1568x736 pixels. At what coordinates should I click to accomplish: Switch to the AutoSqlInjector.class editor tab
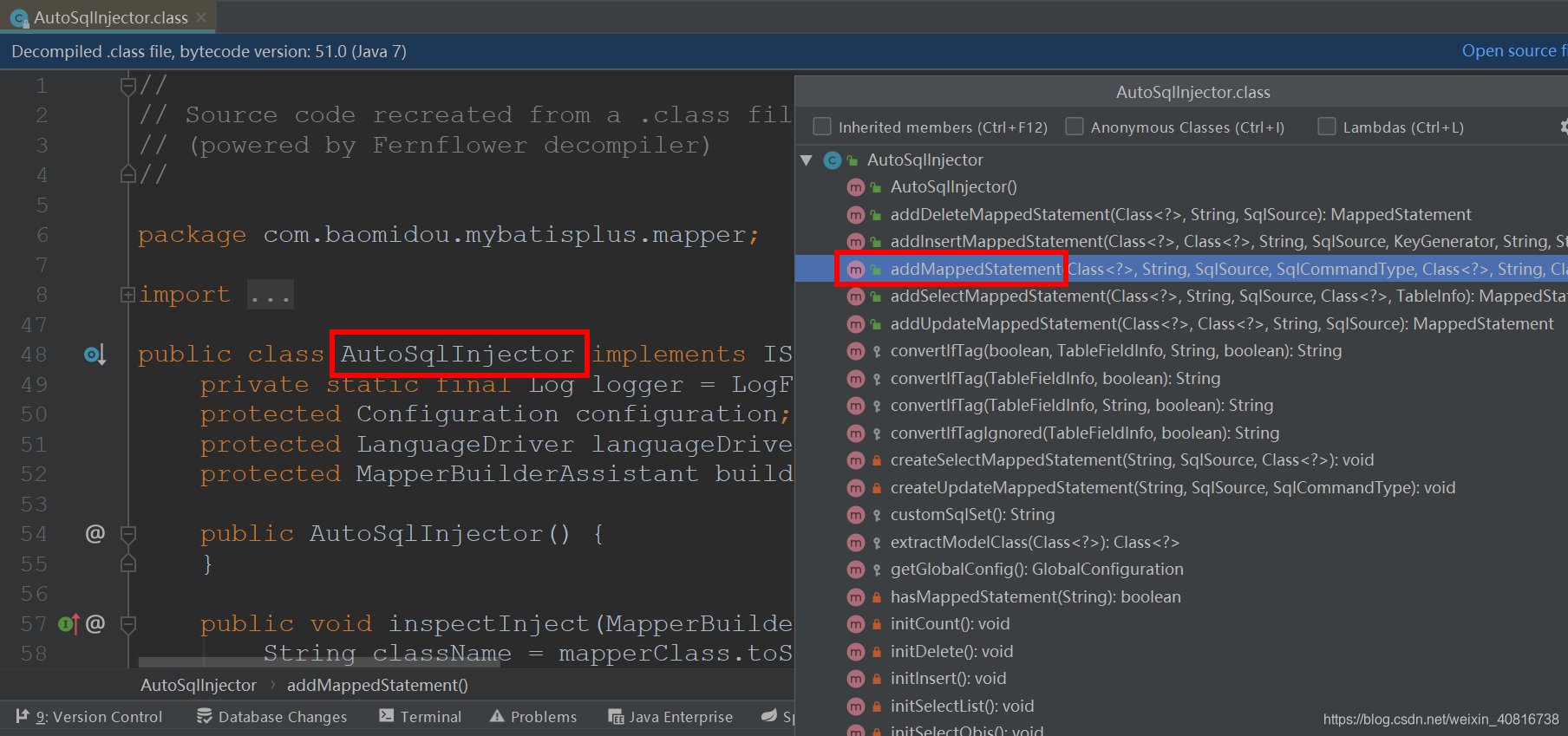[x=109, y=17]
